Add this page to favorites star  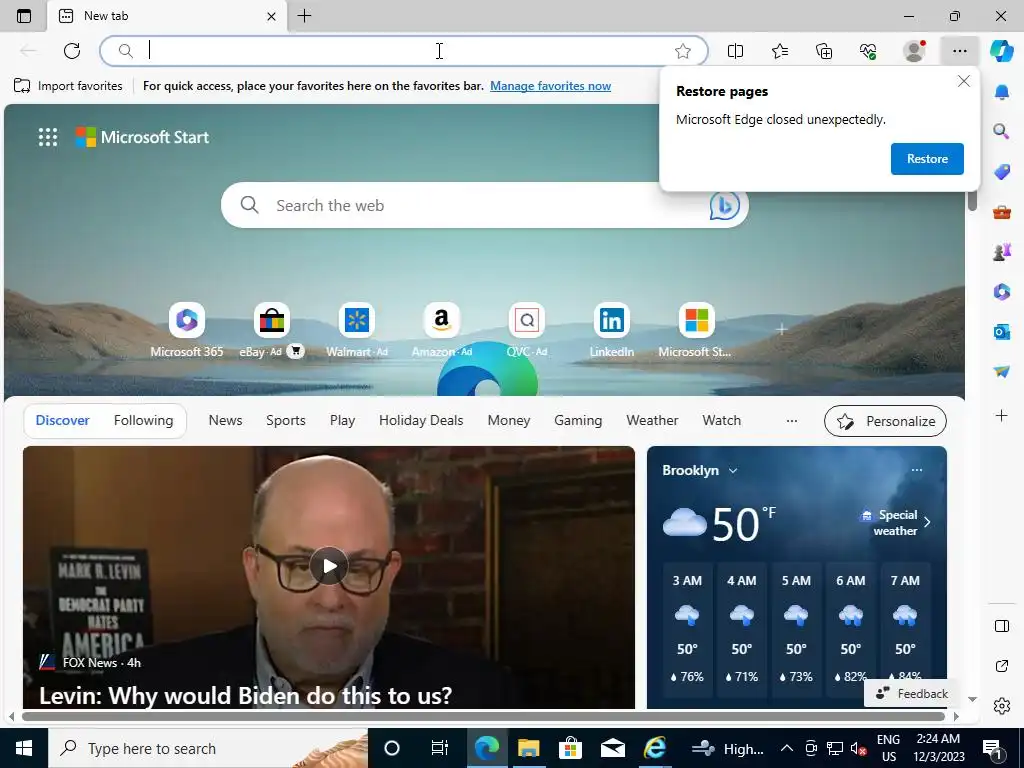682,51
